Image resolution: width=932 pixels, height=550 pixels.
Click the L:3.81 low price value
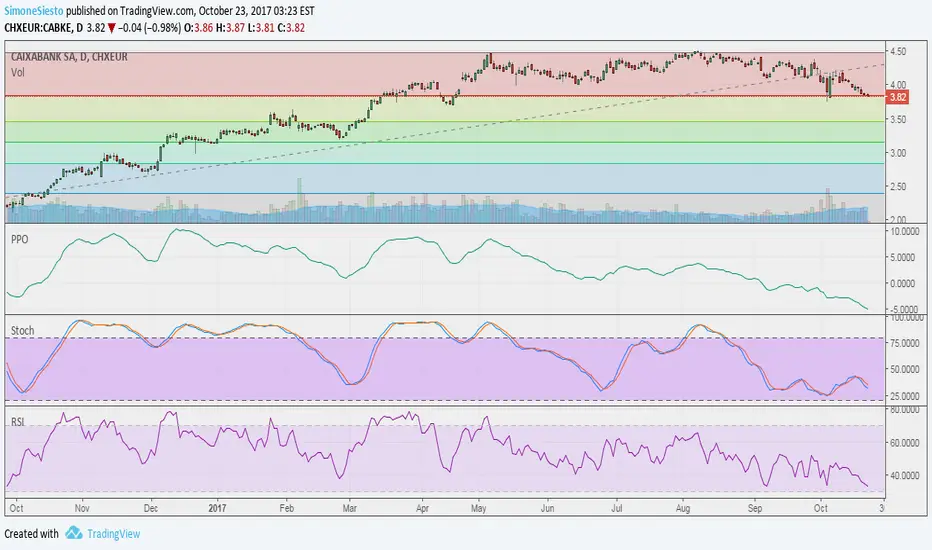coord(260,28)
